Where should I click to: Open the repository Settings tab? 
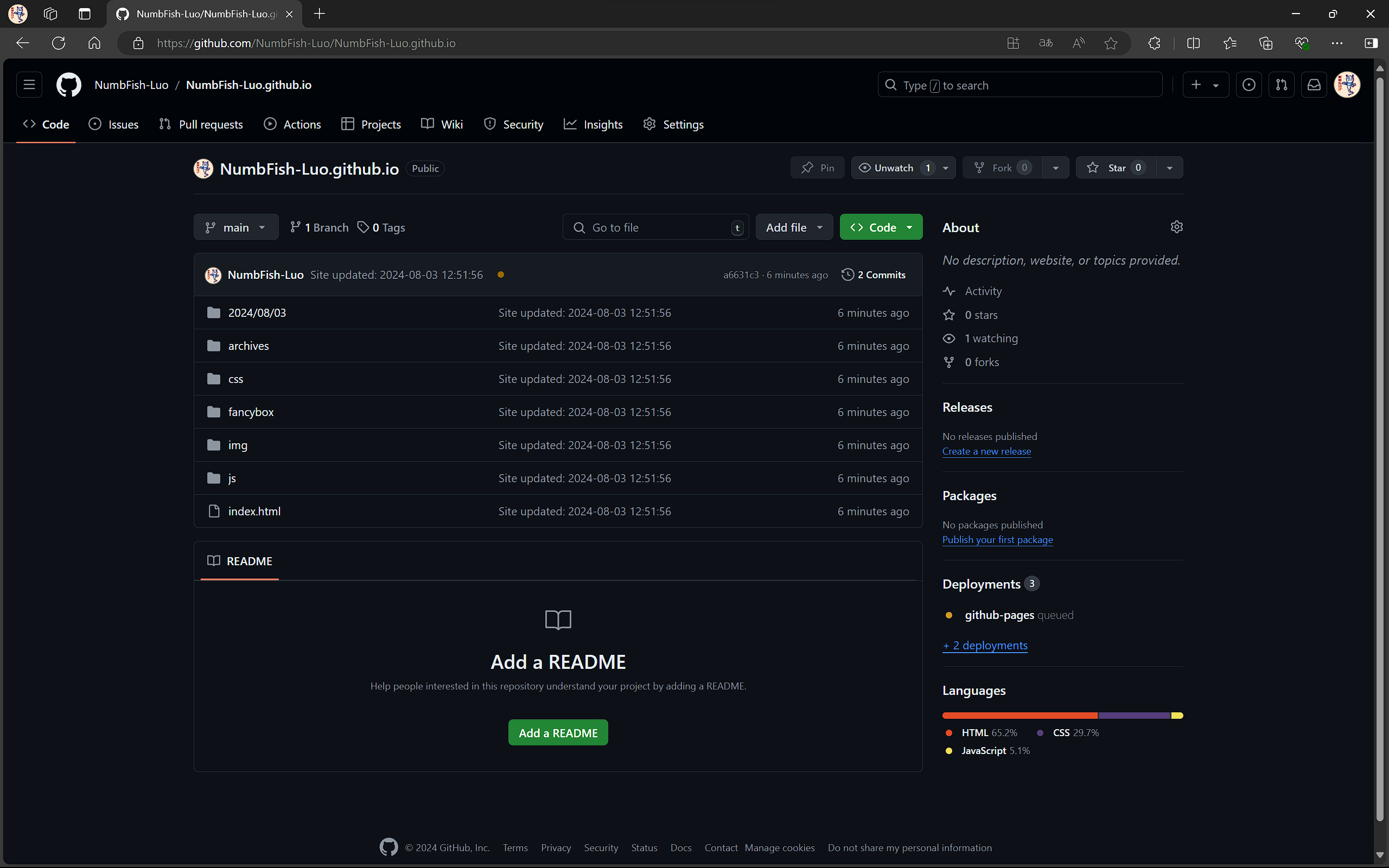(x=673, y=125)
